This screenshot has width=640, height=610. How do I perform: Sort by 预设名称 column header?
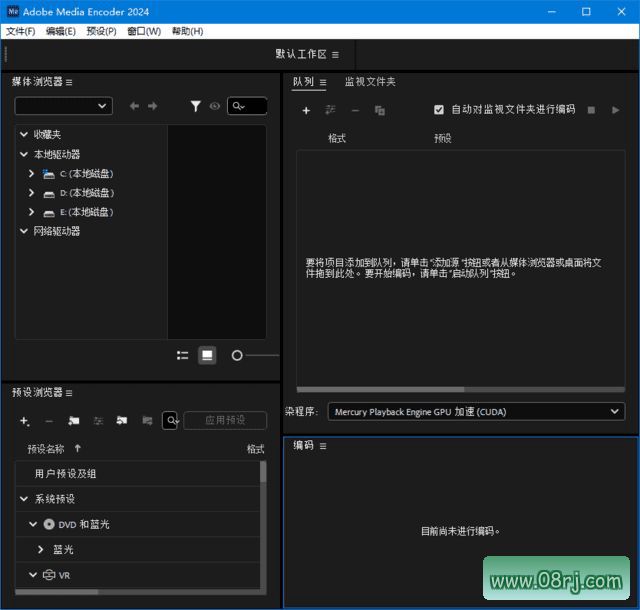[46, 449]
